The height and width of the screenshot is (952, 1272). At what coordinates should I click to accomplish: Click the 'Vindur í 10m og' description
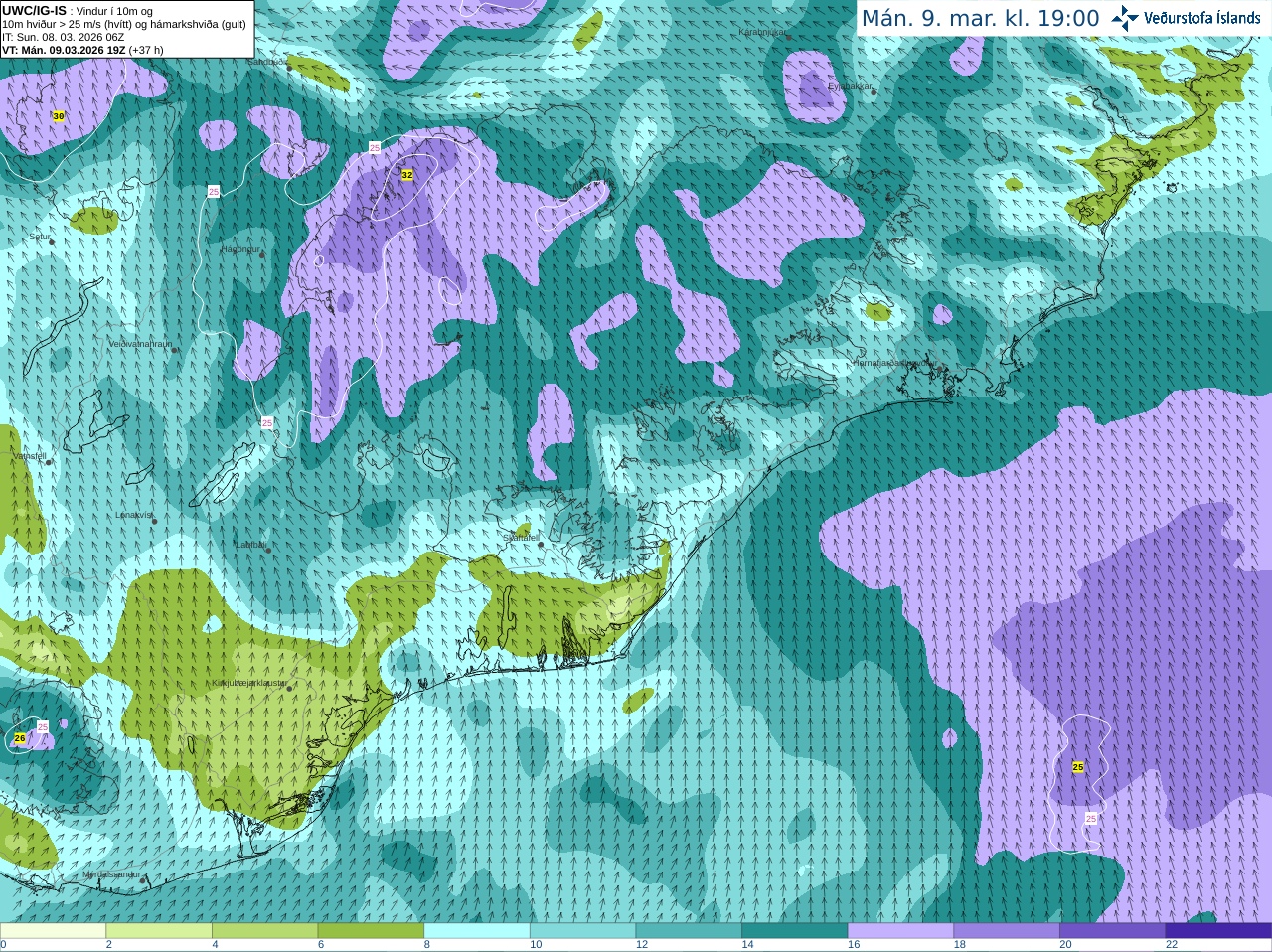(114, 11)
